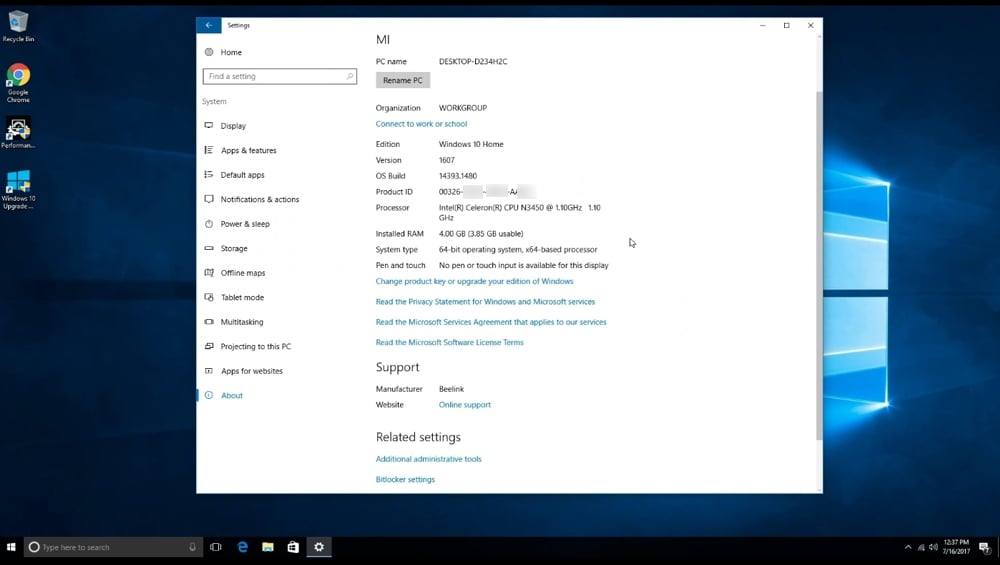Click the Settings window vertical scrollbar
The width and height of the screenshot is (1000, 565).
coord(819,260)
